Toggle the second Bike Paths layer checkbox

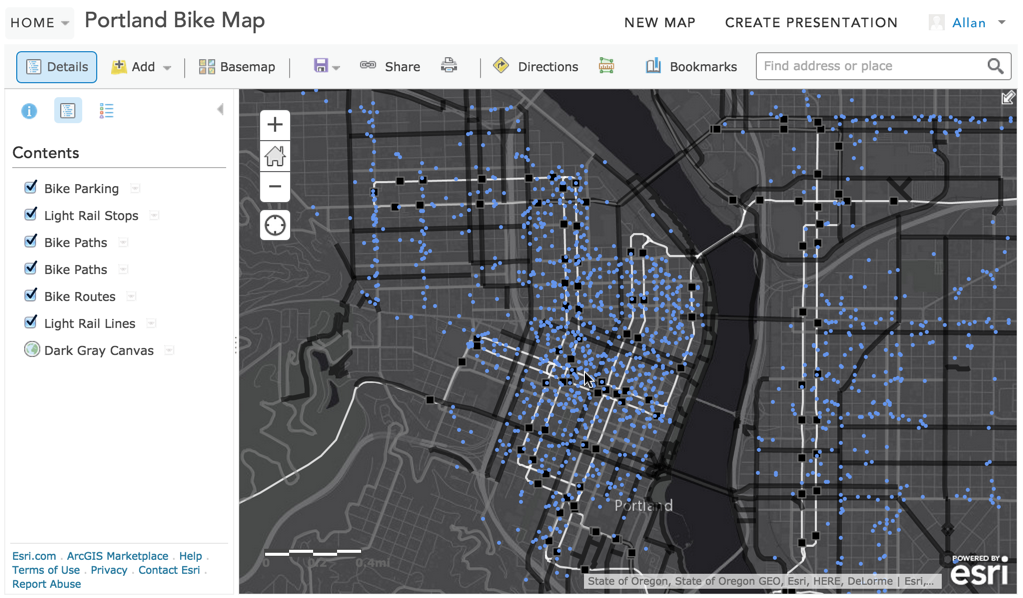click(30, 269)
